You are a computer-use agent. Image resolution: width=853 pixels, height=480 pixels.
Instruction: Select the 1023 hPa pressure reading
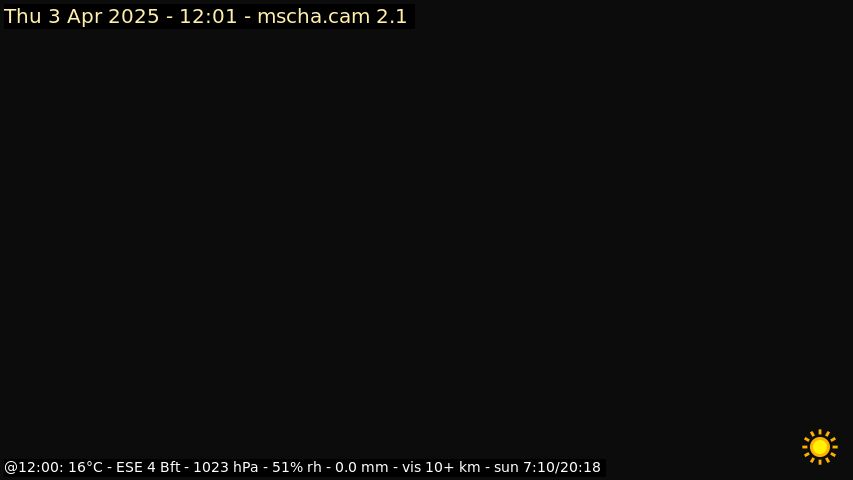[226, 467]
